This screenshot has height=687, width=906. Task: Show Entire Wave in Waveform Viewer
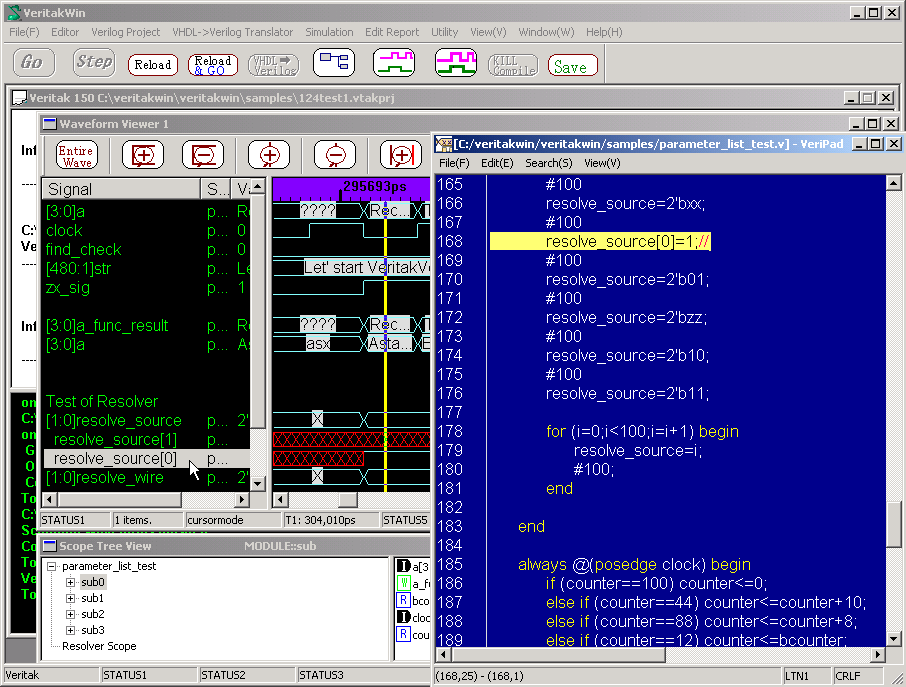[x=76, y=155]
